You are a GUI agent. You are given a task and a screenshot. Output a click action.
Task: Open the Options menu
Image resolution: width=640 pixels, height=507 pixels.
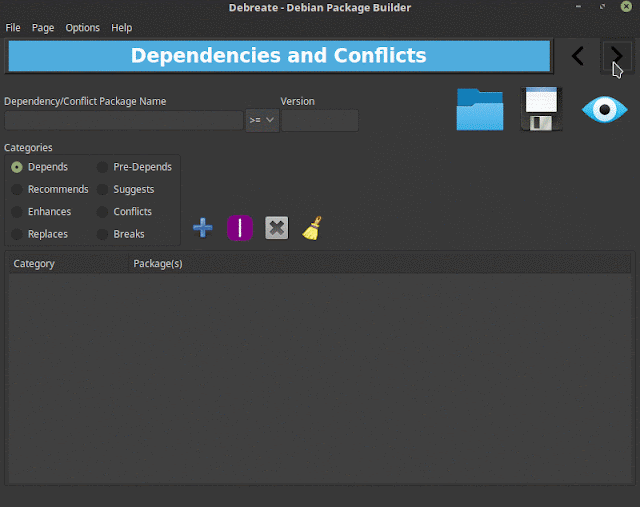82,28
